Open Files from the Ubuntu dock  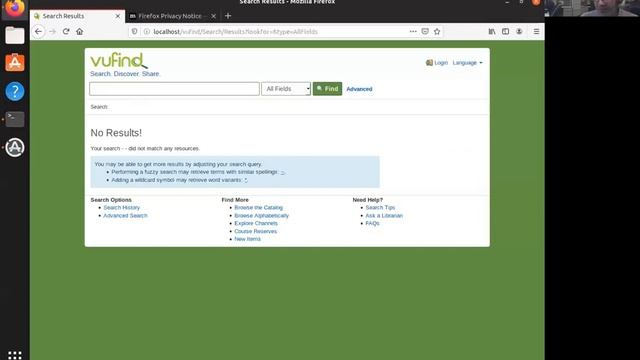tap(15, 36)
